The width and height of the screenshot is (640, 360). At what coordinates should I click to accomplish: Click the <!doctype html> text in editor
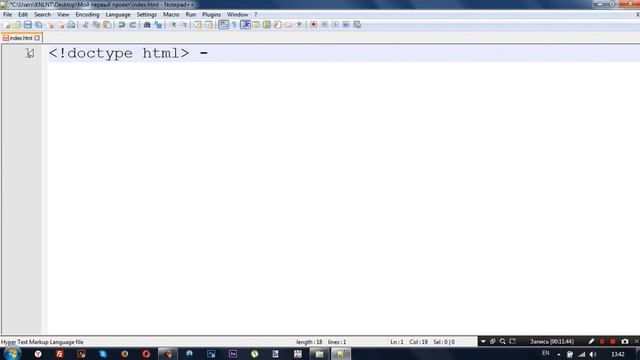coord(119,53)
